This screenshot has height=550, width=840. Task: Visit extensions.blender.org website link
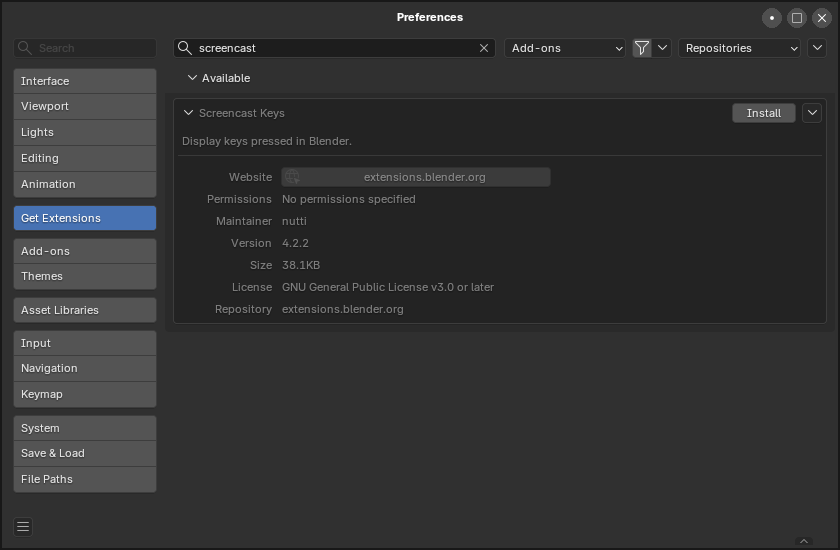(416, 177)
